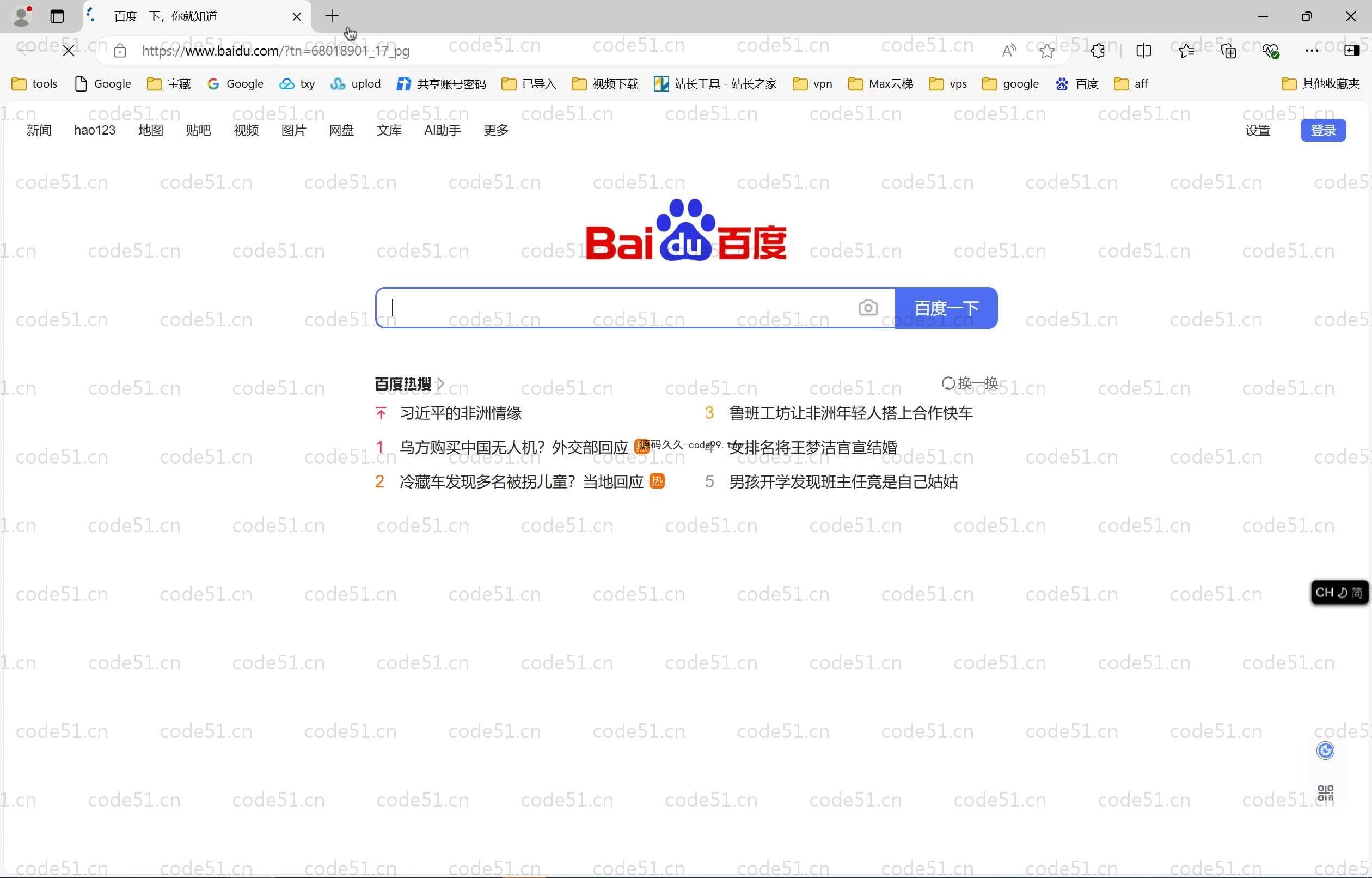Refresh hot searches with 换一换
The height and width of the screenshot is (878, 1372).
969,383
